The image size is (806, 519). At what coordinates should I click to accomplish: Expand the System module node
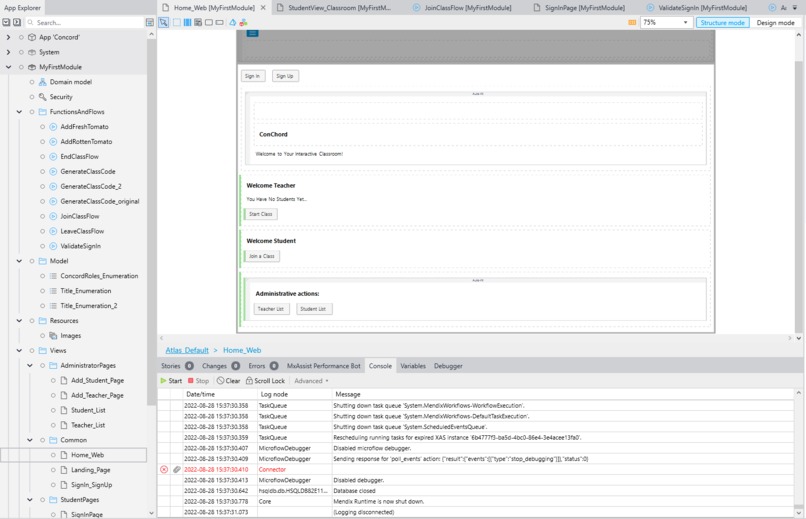point(8,52)
